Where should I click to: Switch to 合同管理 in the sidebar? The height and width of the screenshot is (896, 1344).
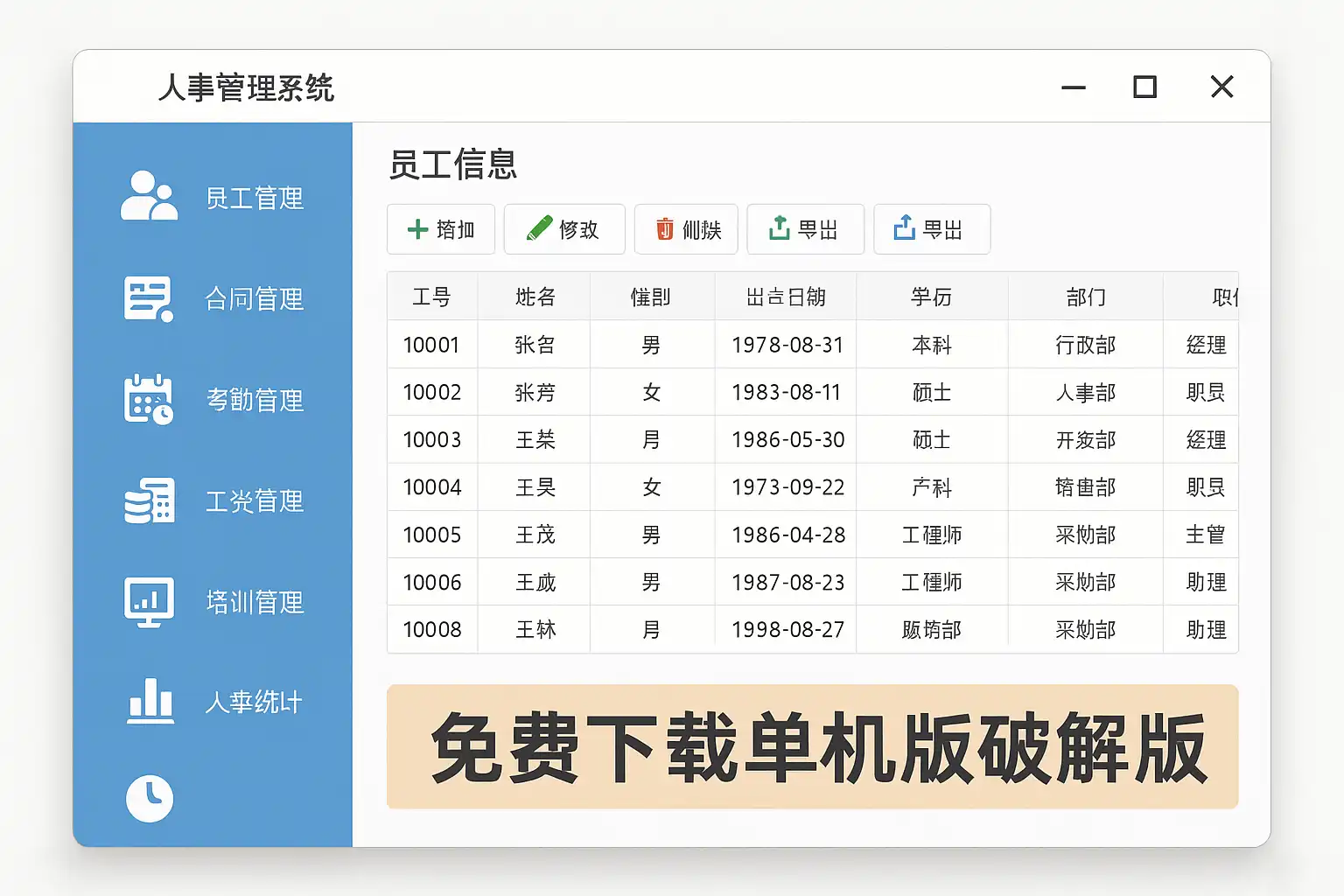click(254, 299)
